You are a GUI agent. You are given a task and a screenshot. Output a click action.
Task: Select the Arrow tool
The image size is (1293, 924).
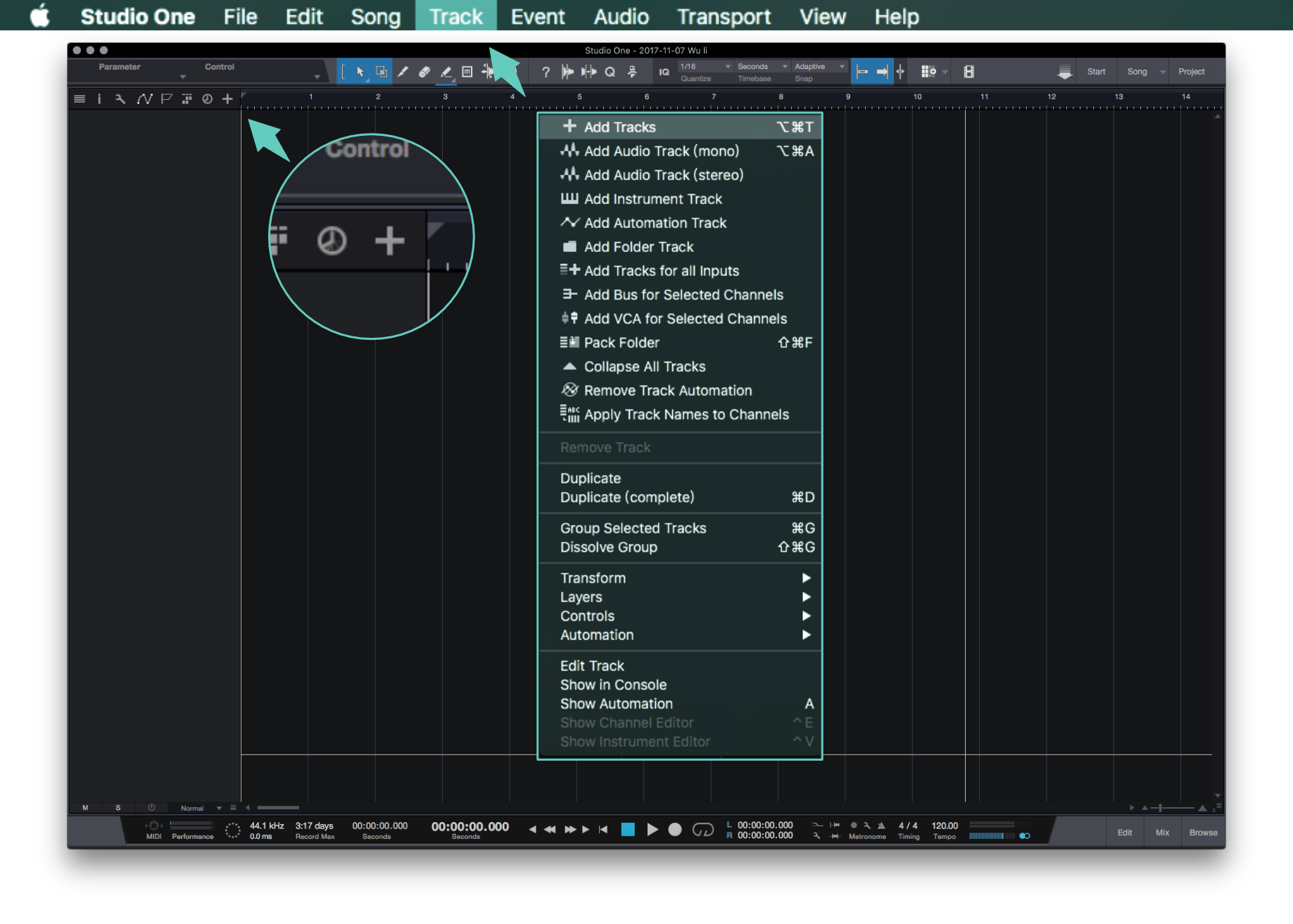tap(360, 72)
